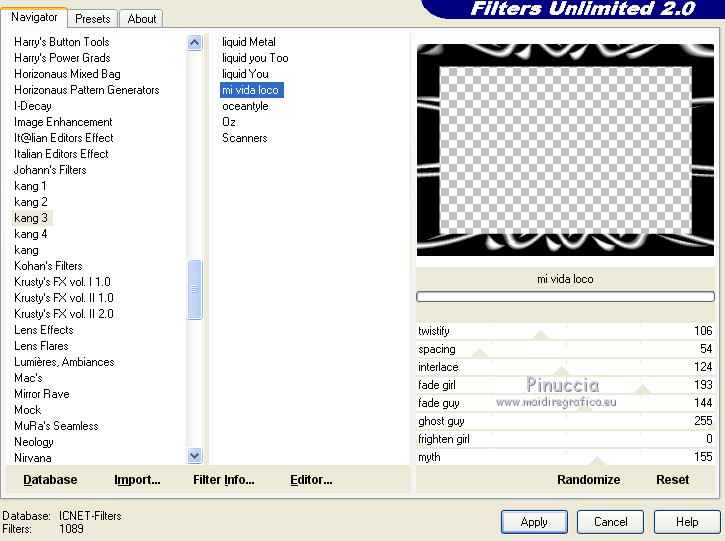Click the twistify slider
725x541 pixels.
[x=565, y=331]
